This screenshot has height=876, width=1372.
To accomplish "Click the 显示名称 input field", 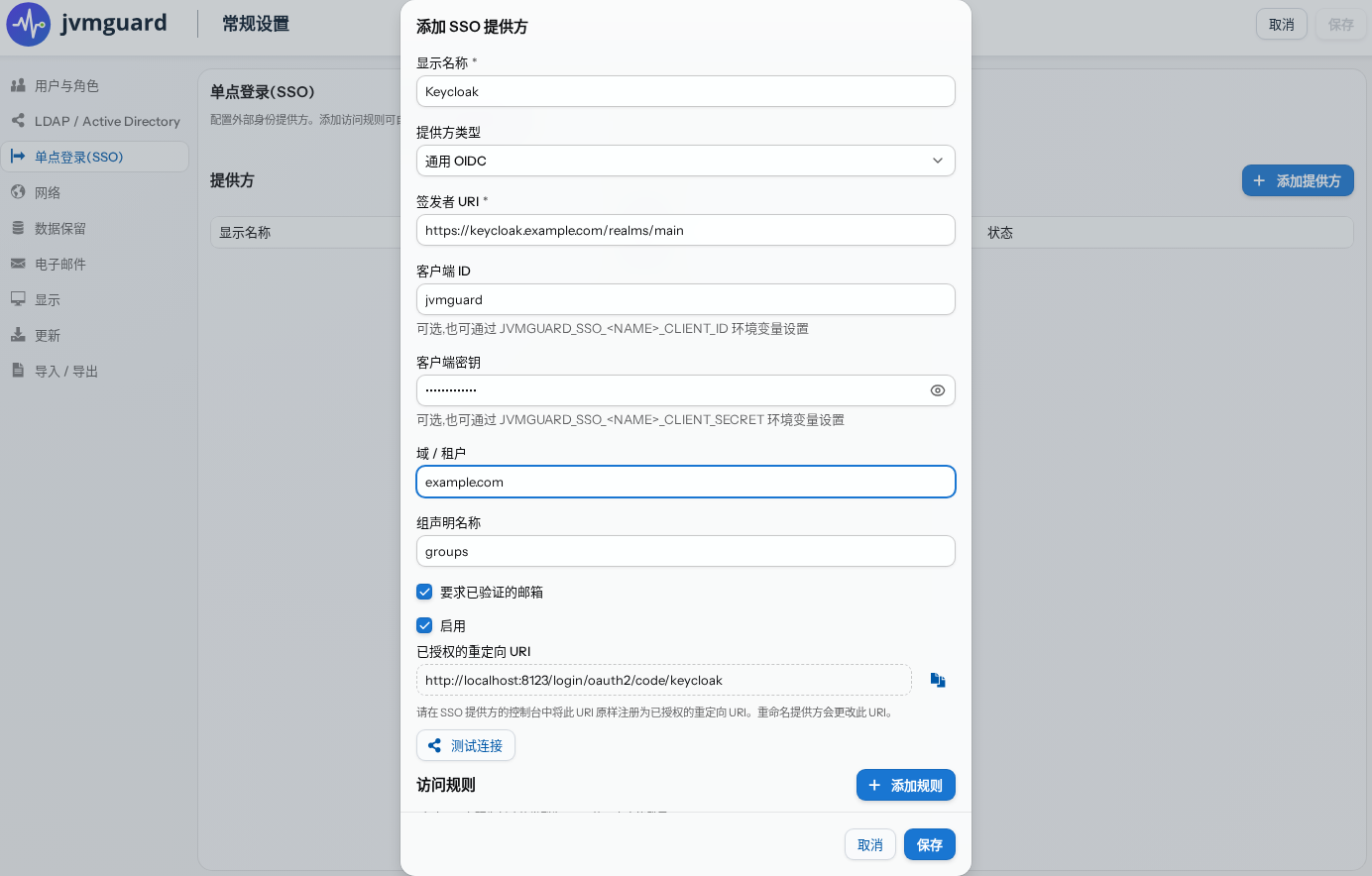I will 686,91.
